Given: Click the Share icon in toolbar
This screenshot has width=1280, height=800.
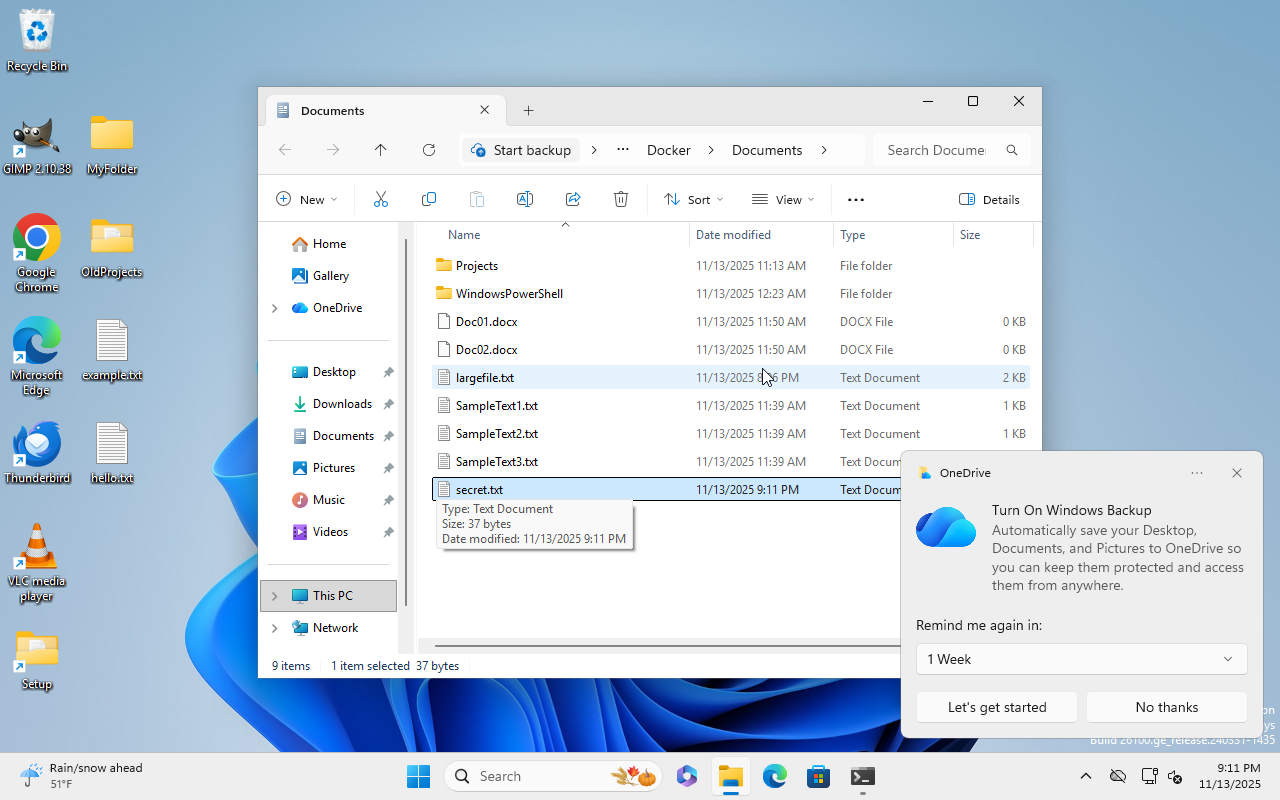Looking at the screenshot, I should click(x=573, y=200).
